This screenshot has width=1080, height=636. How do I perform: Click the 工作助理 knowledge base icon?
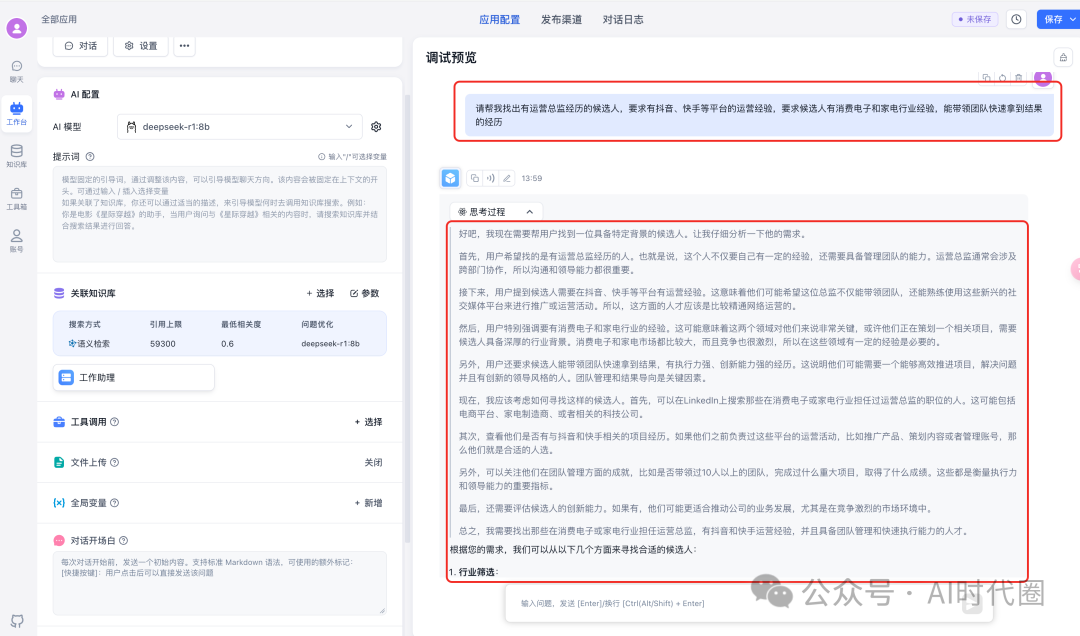coord(66,378)
